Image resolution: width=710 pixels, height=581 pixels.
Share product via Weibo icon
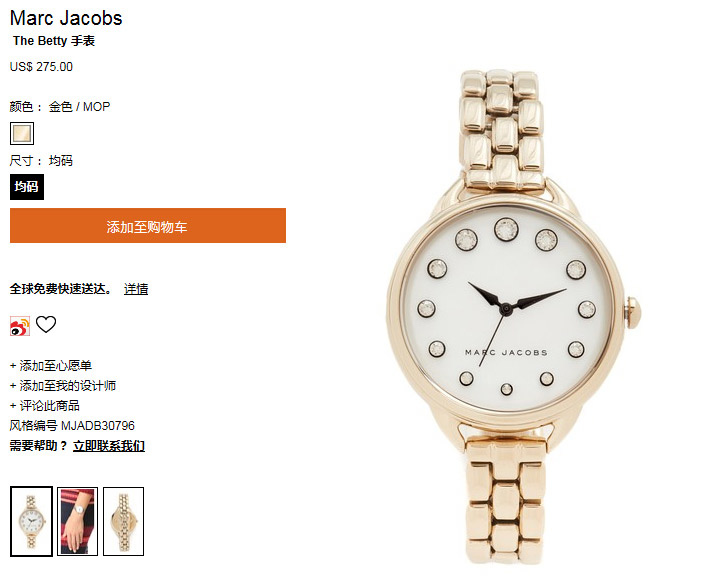pyautogui.click(x=20, y=326)
